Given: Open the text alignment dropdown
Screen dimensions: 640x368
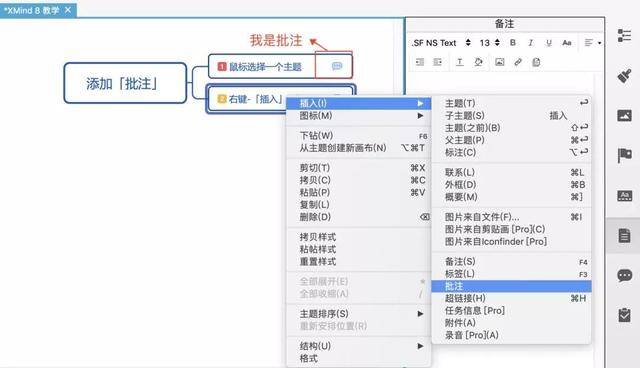Looking at the screenshot, I should coord(592,42).
